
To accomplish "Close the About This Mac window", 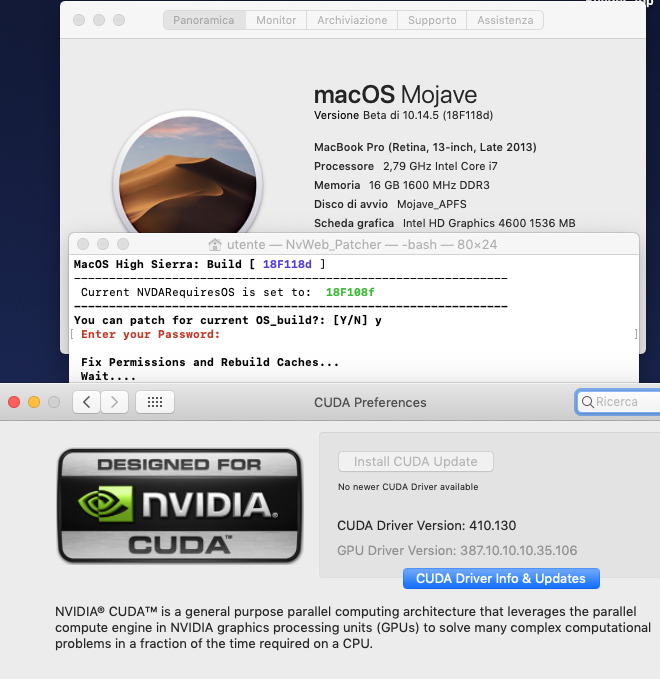I will coord(79,20).
